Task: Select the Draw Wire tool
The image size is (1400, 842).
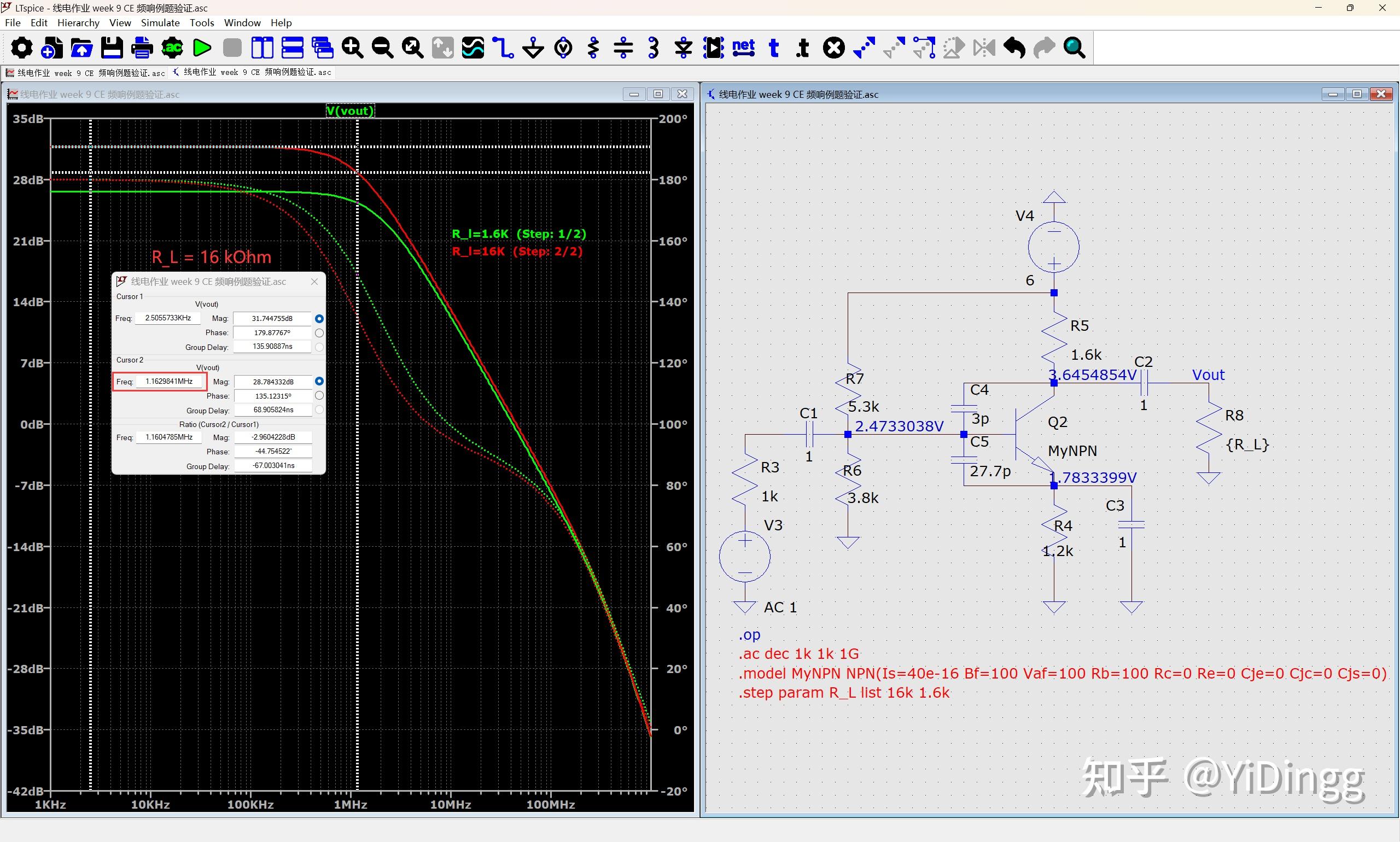Action: (x=503, y=48)
